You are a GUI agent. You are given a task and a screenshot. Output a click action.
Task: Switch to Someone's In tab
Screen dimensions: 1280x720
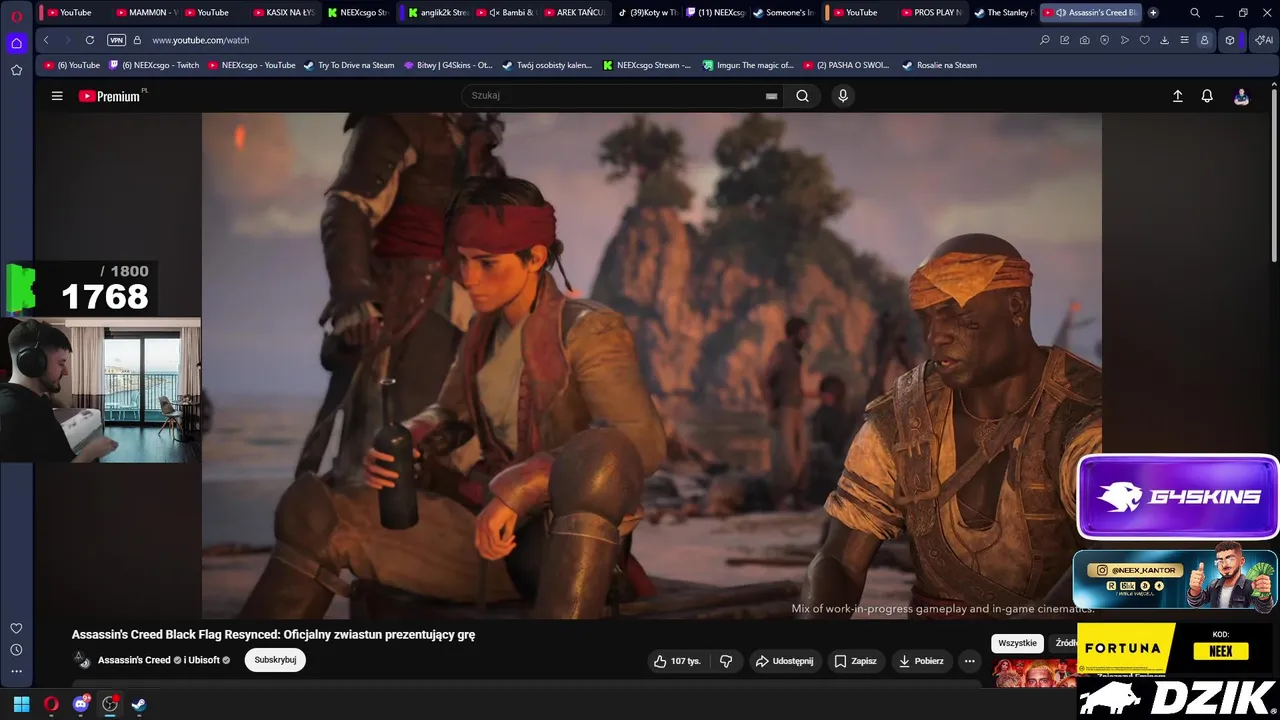(x=784, y=13)
